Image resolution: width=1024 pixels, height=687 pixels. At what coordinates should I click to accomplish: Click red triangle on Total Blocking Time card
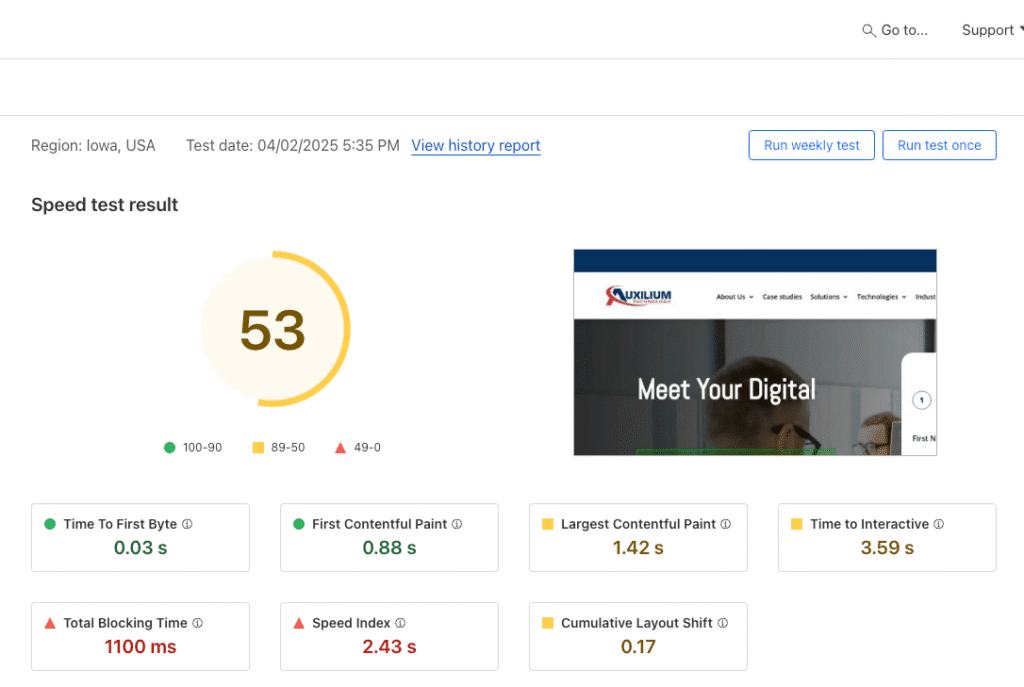point(50,623)
